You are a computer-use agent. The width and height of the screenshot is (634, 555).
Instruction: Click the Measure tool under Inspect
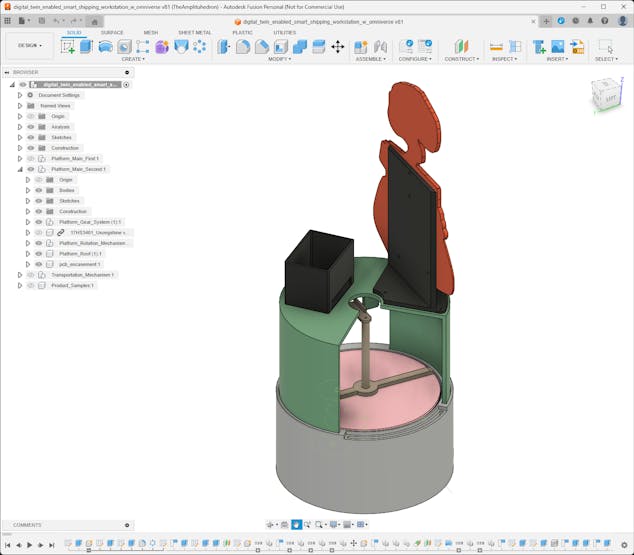496,46
